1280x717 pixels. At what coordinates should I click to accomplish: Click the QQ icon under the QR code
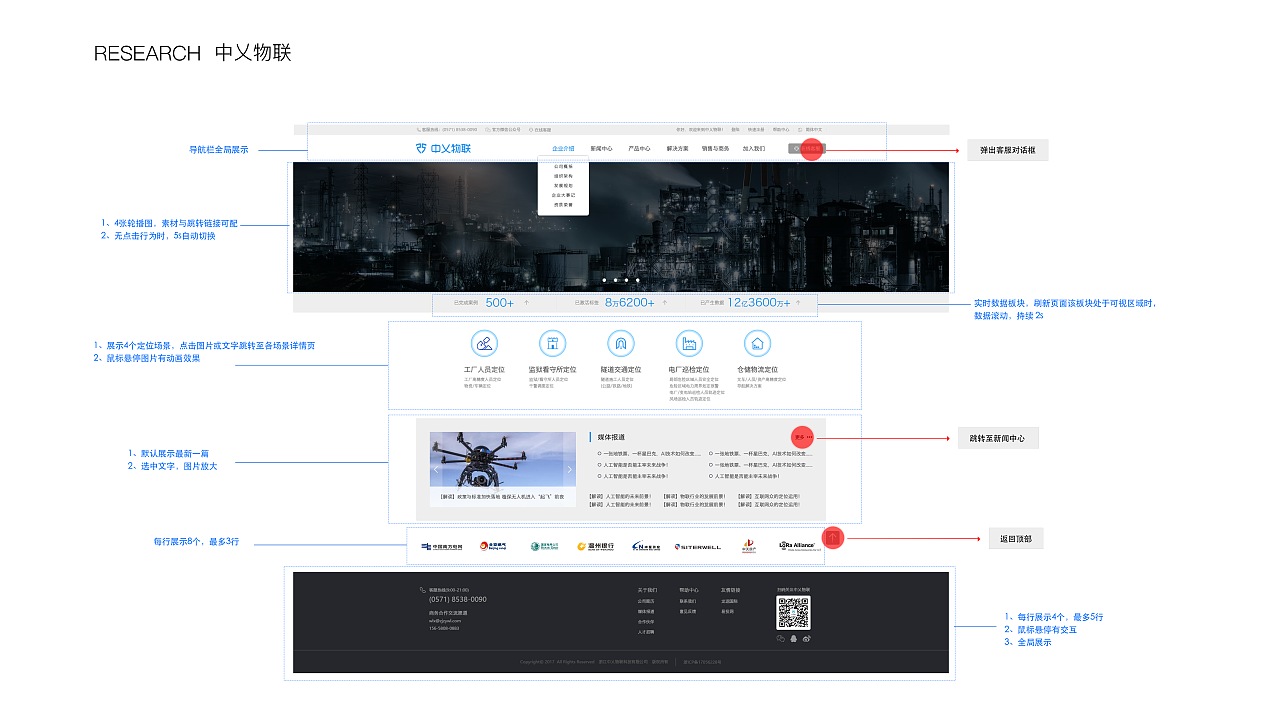tap(794, 638)
